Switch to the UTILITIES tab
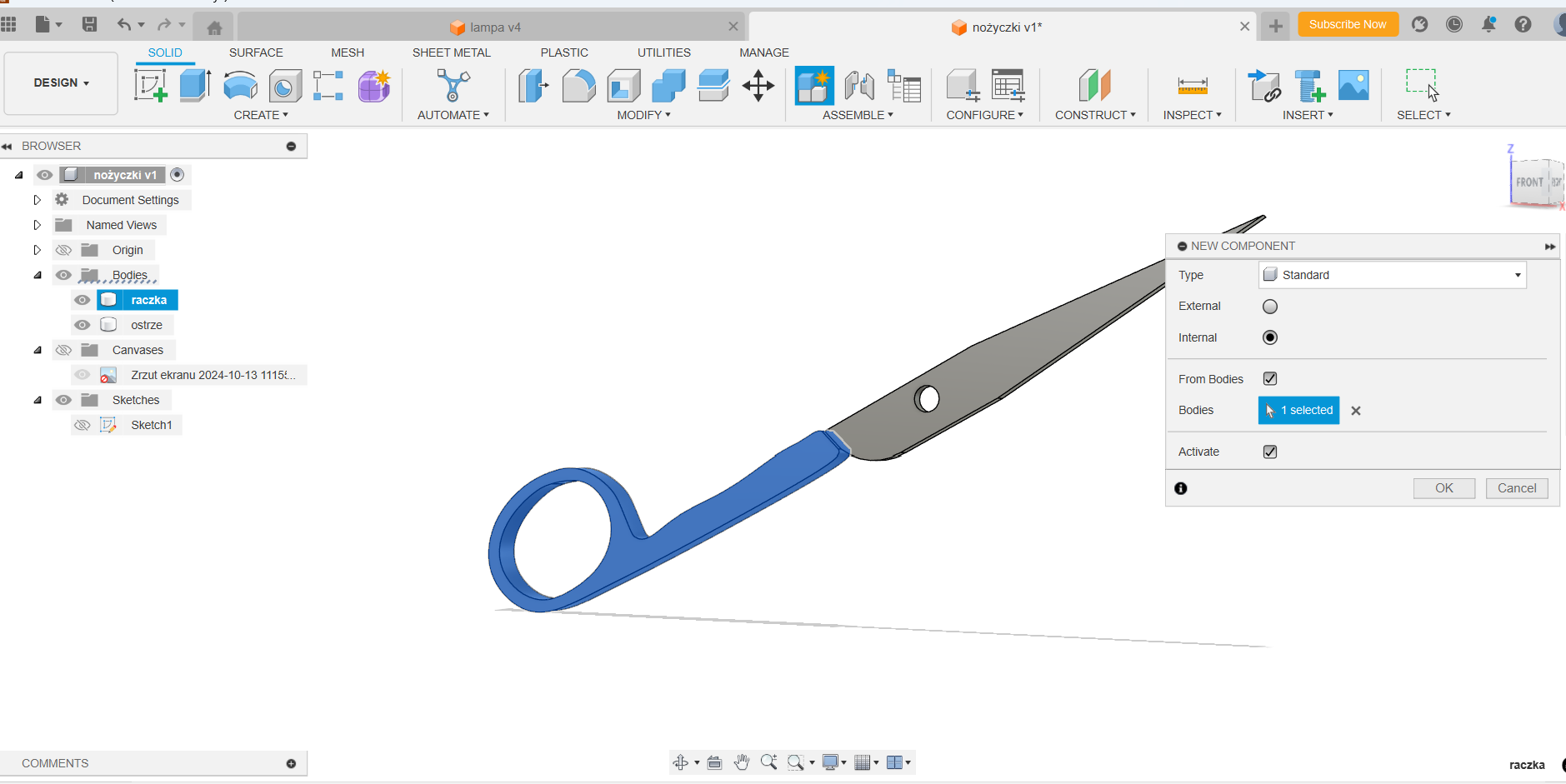Viewport: 1566px width, 784px height. coord(664,52)
